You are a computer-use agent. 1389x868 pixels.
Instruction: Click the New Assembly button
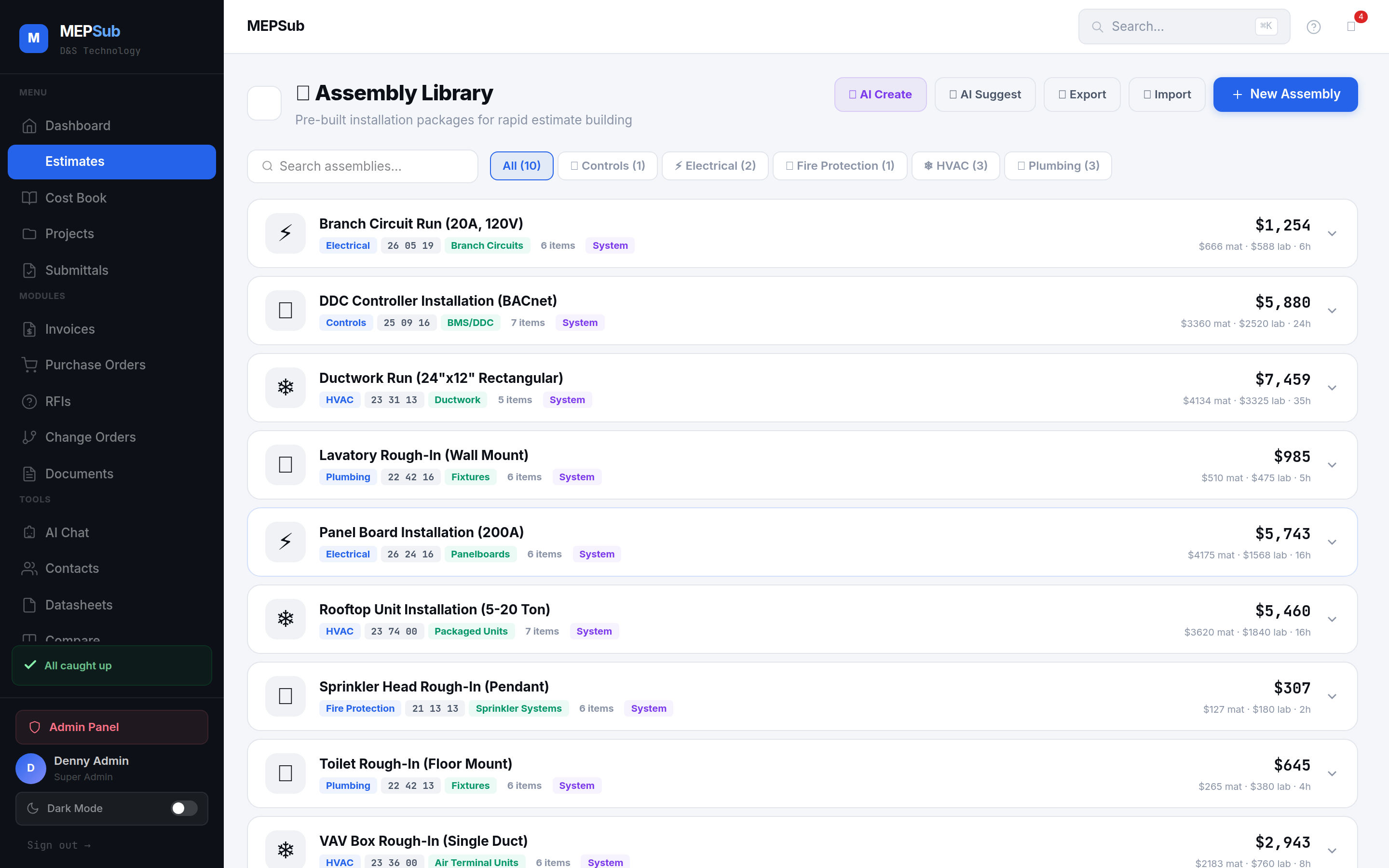[1285, 94]
